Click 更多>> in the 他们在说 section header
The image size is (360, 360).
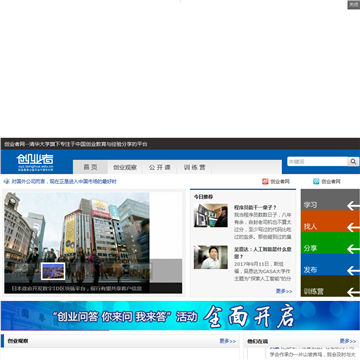(x=348, y=341)
